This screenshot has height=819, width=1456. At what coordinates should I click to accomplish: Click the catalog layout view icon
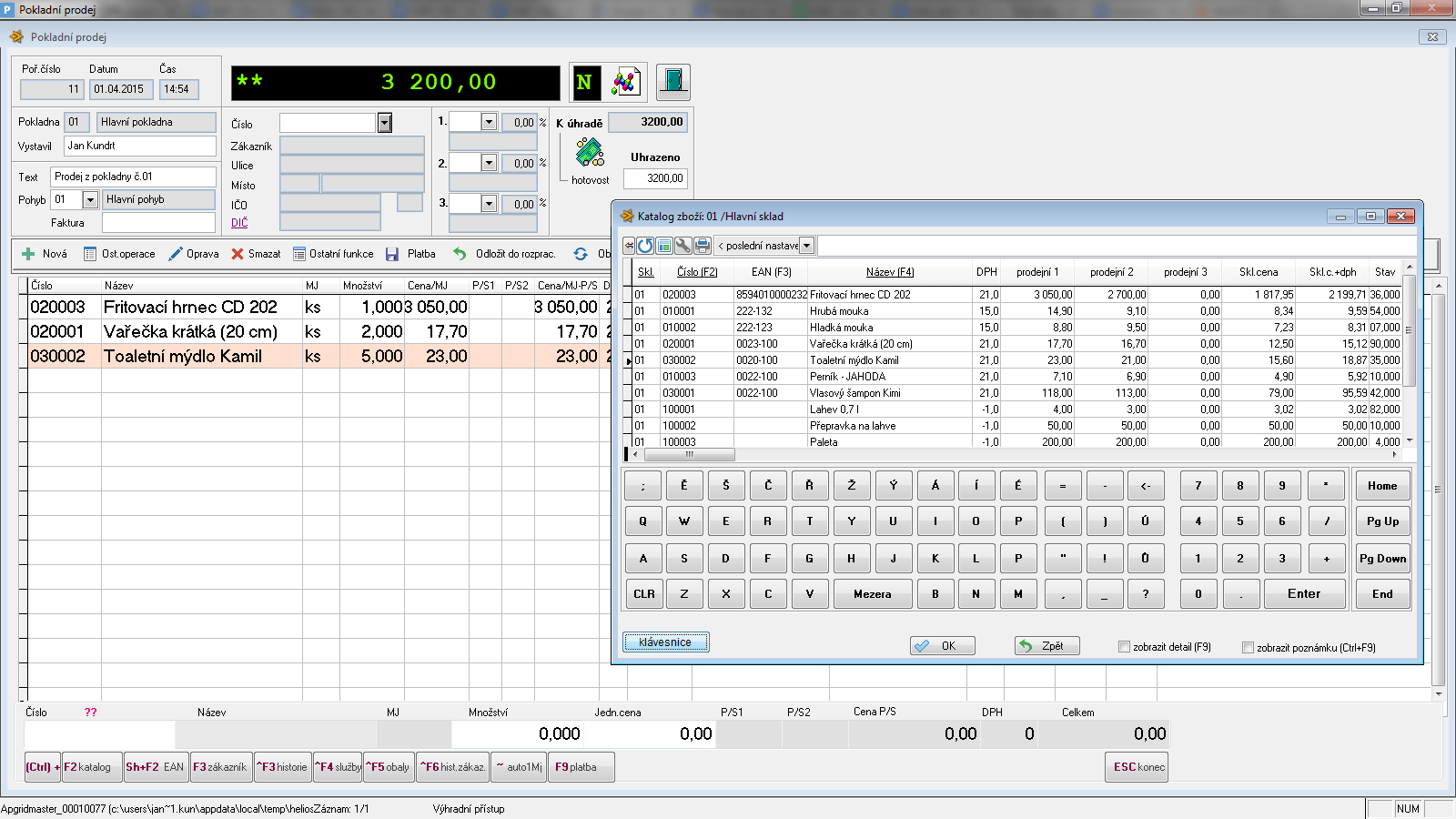tap(664, 246)
